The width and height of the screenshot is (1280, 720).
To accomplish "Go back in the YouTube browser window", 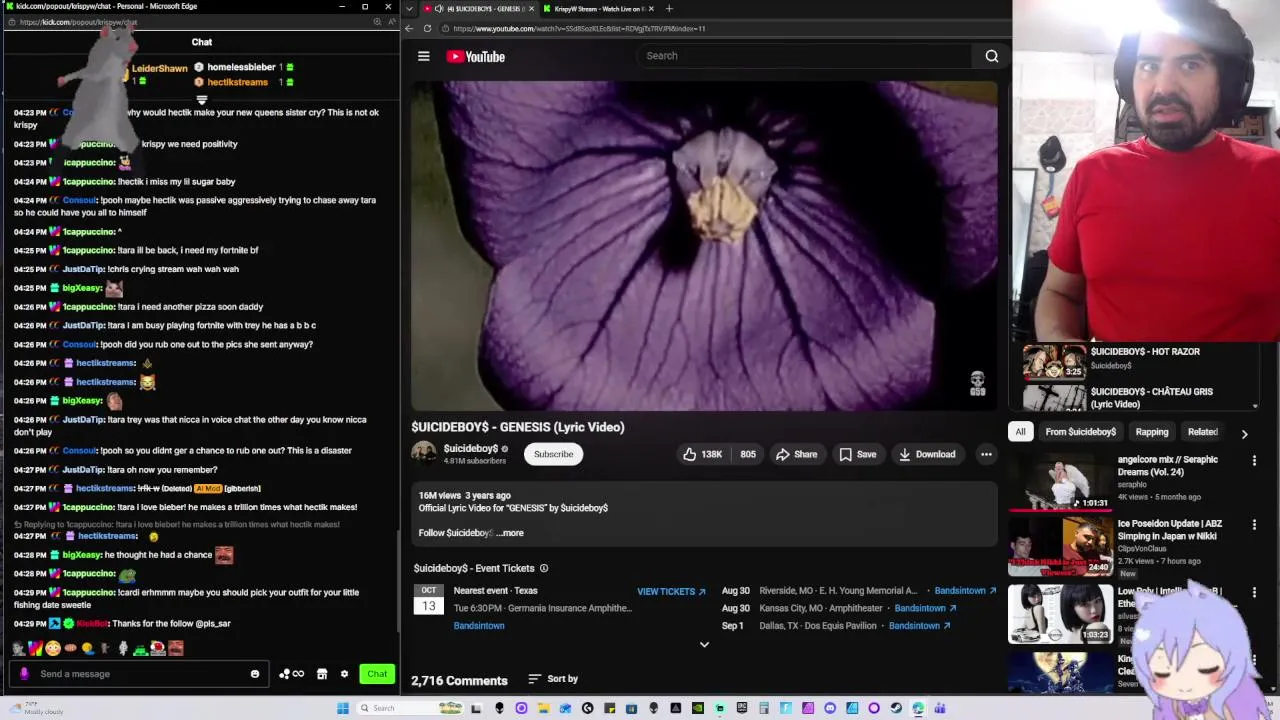I will pyautogui.click(x=409, y=28).
